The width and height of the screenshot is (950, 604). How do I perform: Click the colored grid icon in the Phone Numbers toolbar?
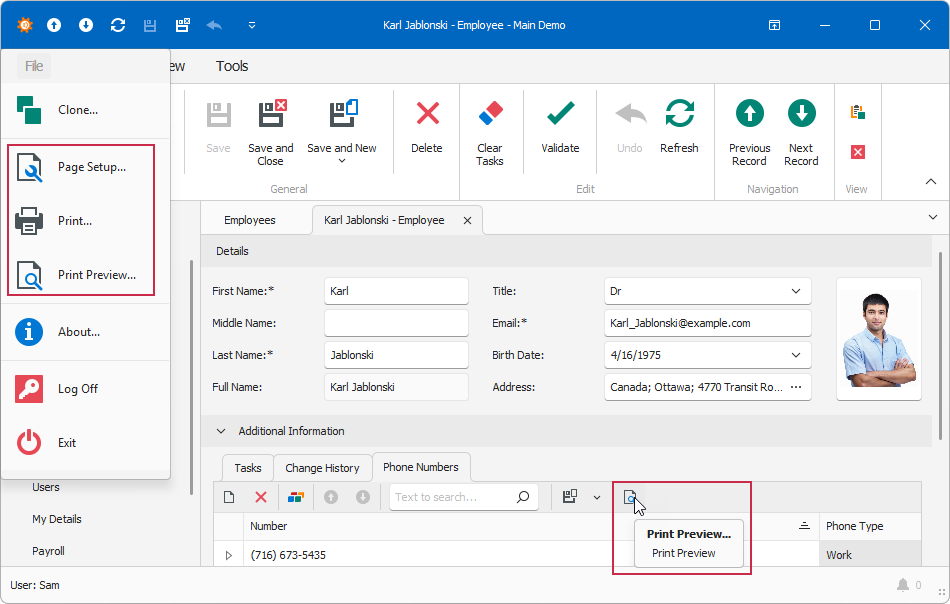[x=294, y=497]
